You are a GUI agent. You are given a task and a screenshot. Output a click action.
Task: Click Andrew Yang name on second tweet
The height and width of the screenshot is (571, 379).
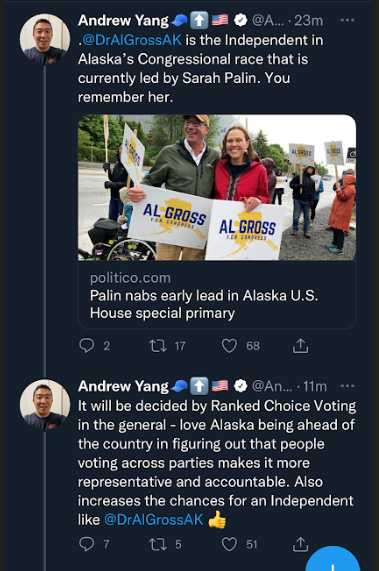123,386
